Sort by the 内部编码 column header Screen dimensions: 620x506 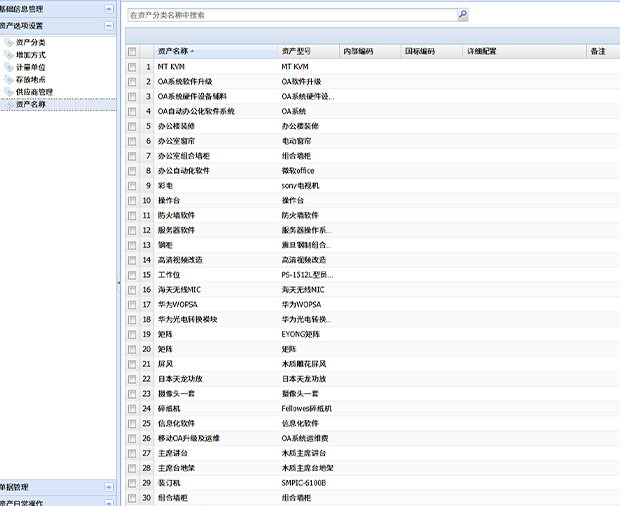tap(370, 51)
